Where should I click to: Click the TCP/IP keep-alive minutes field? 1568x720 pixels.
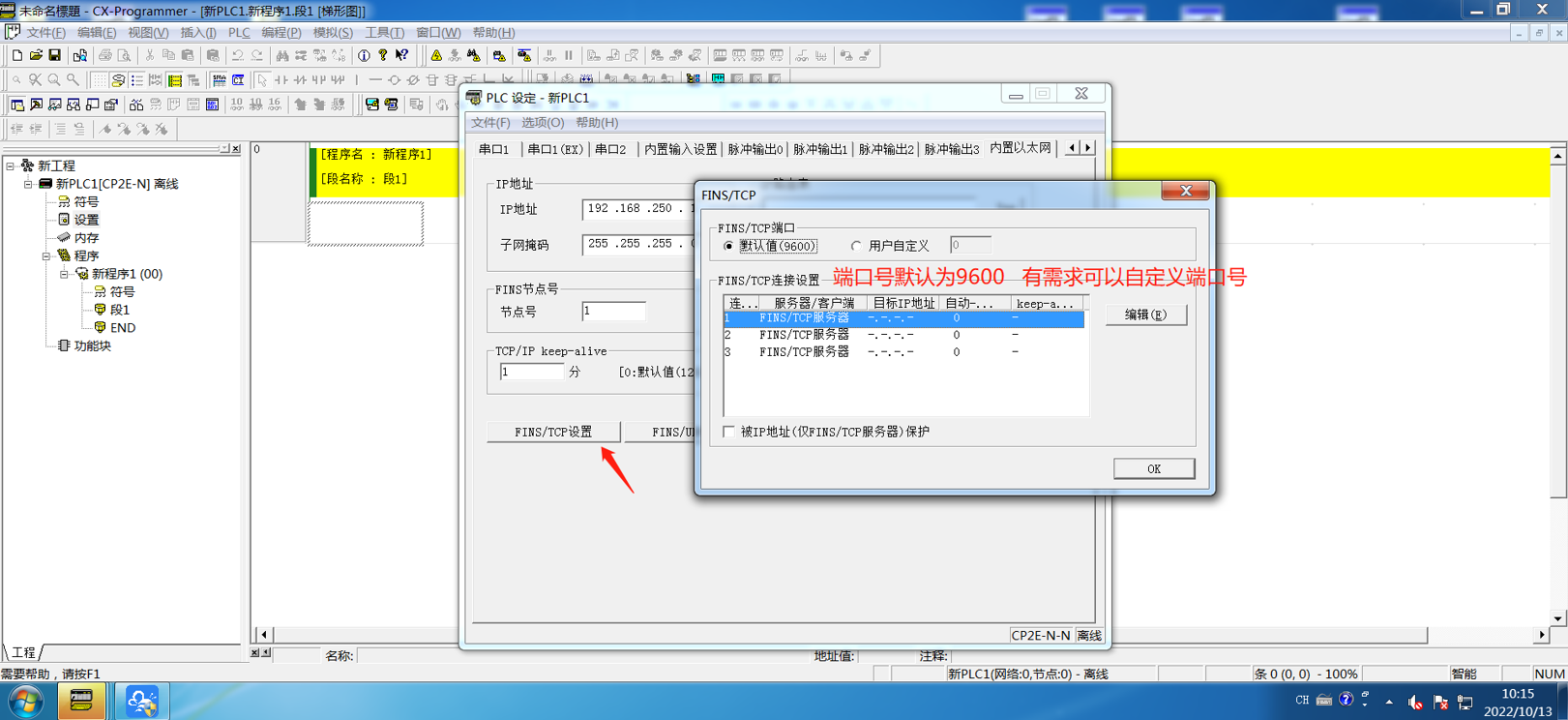[x=532, y=372]
